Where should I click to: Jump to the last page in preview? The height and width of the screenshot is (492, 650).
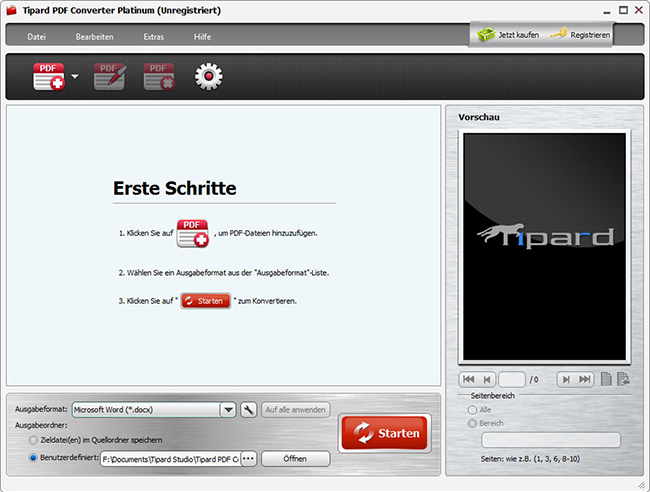click(585, 379)
